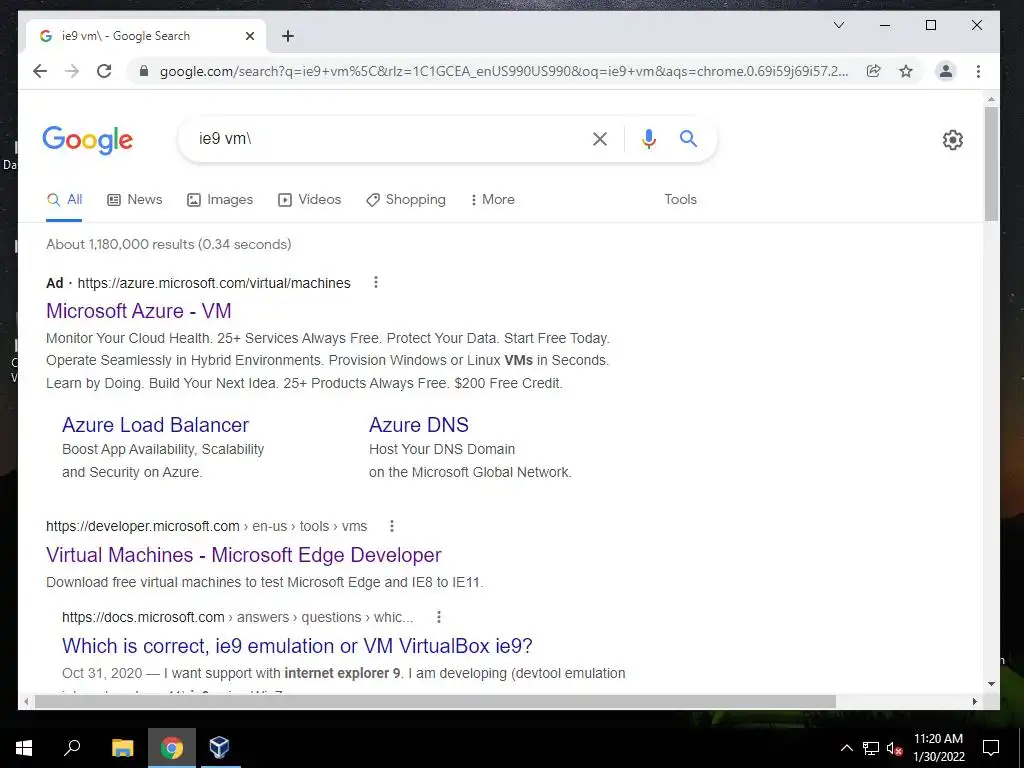The height and width of the screenshot is (768, 1024).
Task: Show hidden system tray icons
Action: [x=846, y=748]
